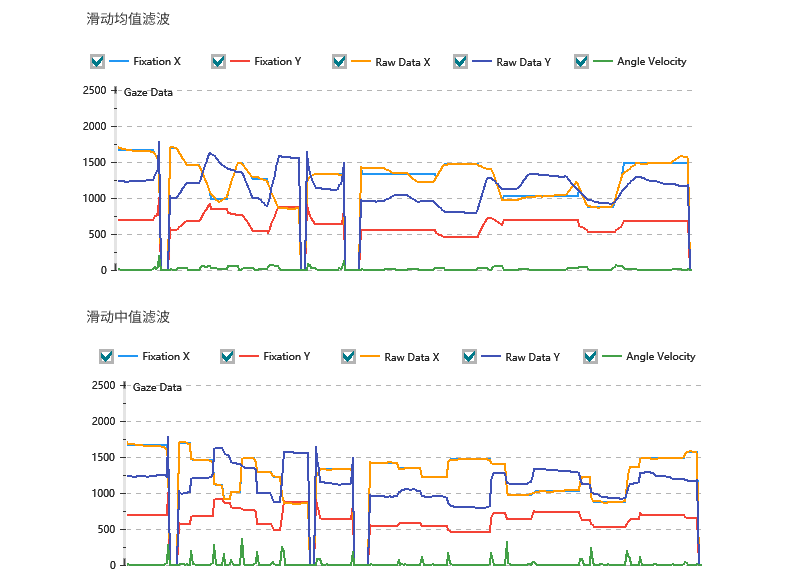Toggle Fixation Y checkbox in the bottom chart
790x588 pixels.
227,357
